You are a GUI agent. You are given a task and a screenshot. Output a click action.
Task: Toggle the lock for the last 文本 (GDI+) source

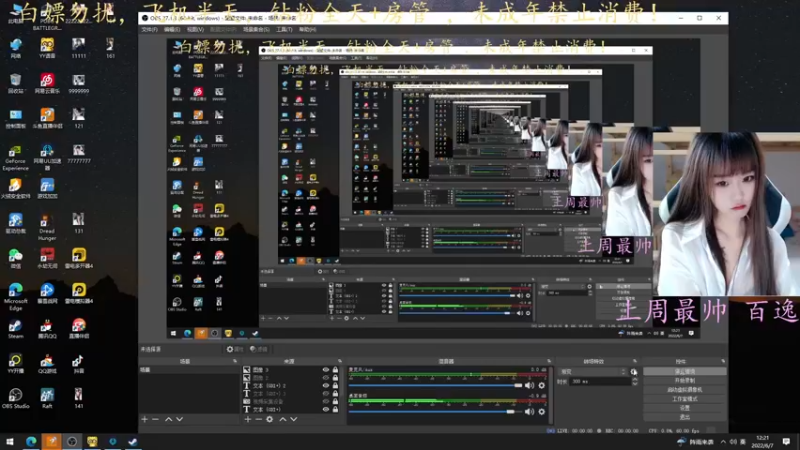pyautogui.click(x=335, y=409)
